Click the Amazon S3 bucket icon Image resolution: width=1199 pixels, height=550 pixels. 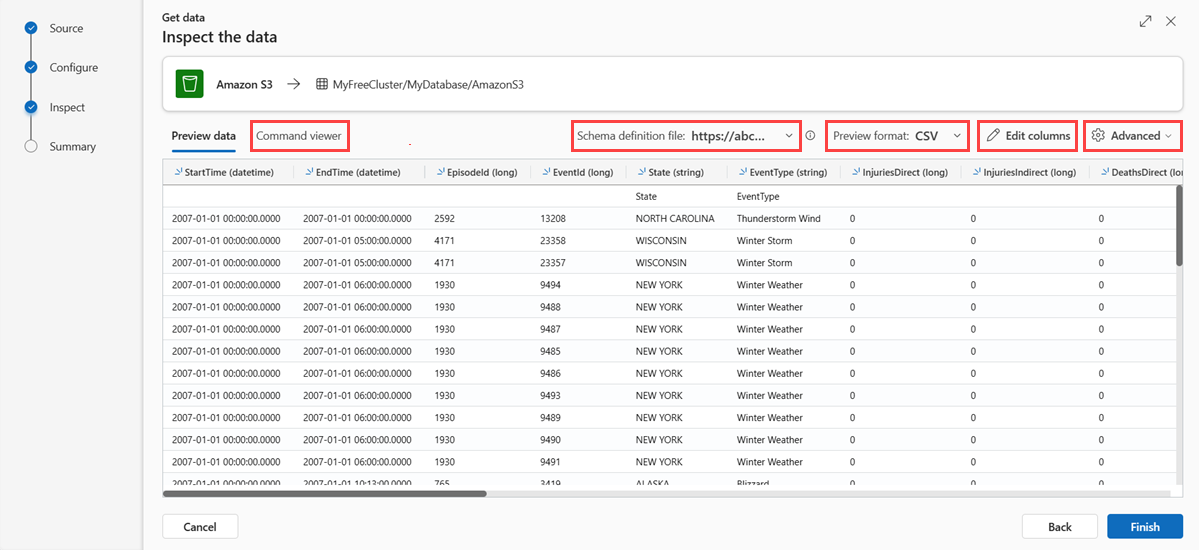coord(190,84)
